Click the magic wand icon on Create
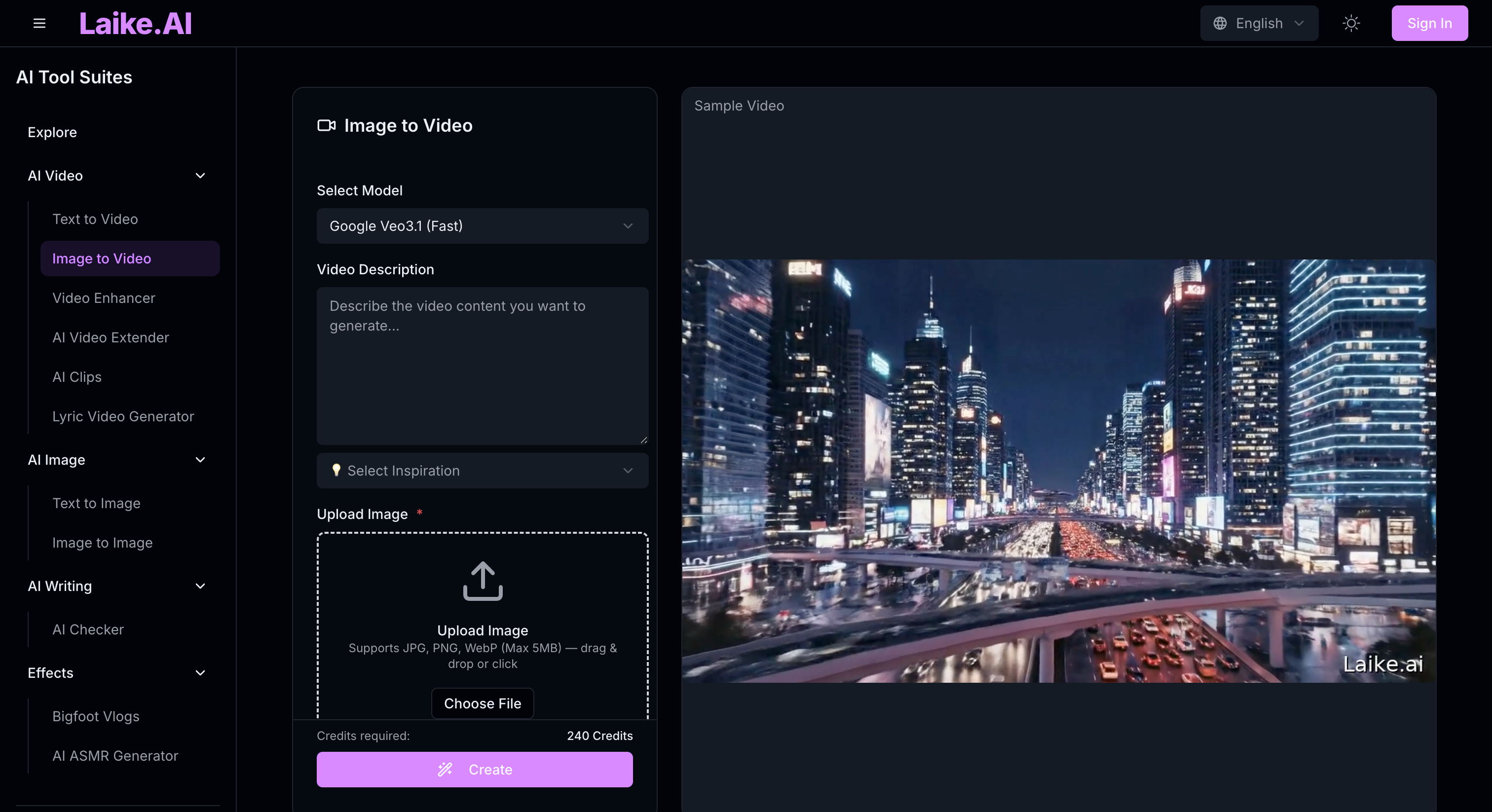 (445, 769)
